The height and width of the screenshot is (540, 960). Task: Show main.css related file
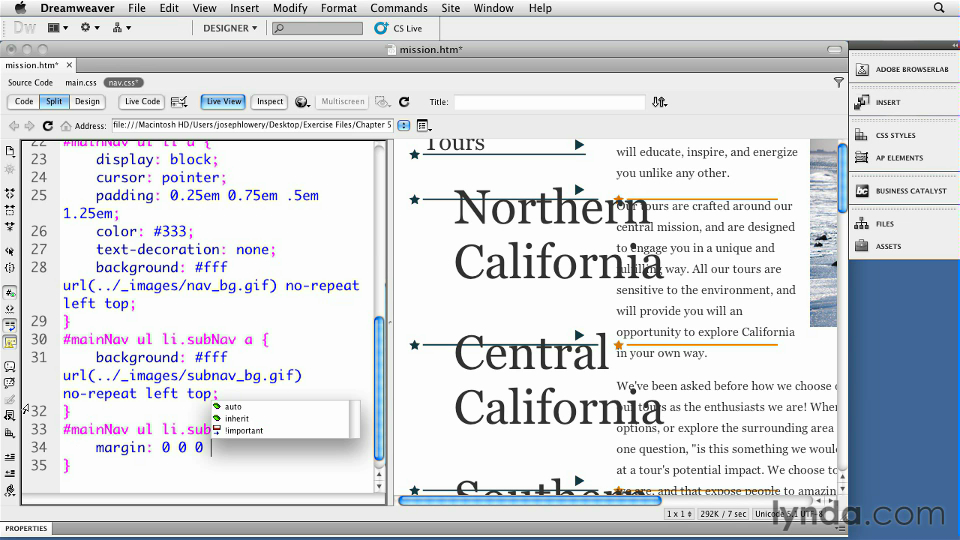(81, 83)
